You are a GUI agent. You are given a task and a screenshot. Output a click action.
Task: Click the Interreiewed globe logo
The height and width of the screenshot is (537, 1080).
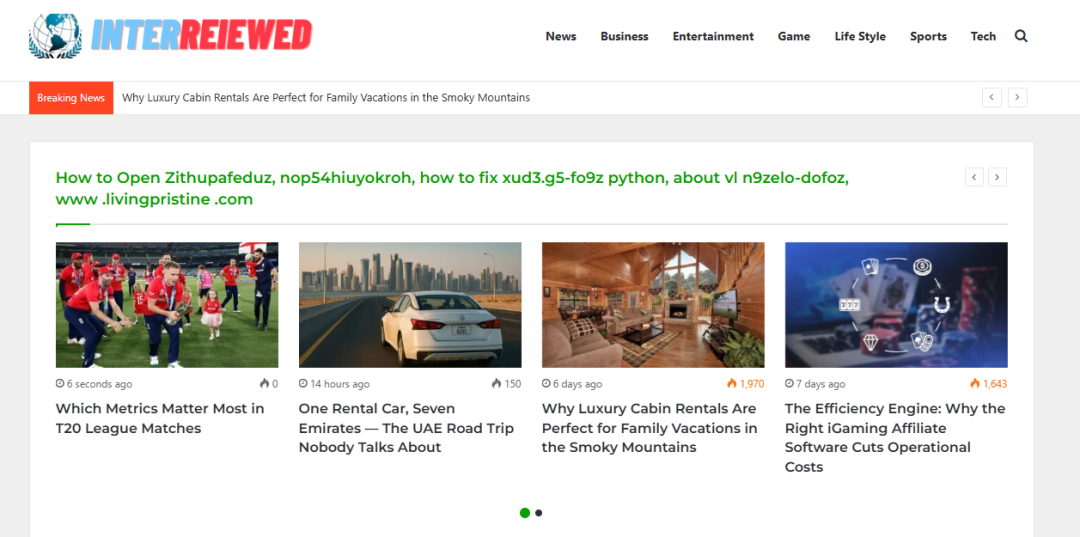tap(55, 36)
